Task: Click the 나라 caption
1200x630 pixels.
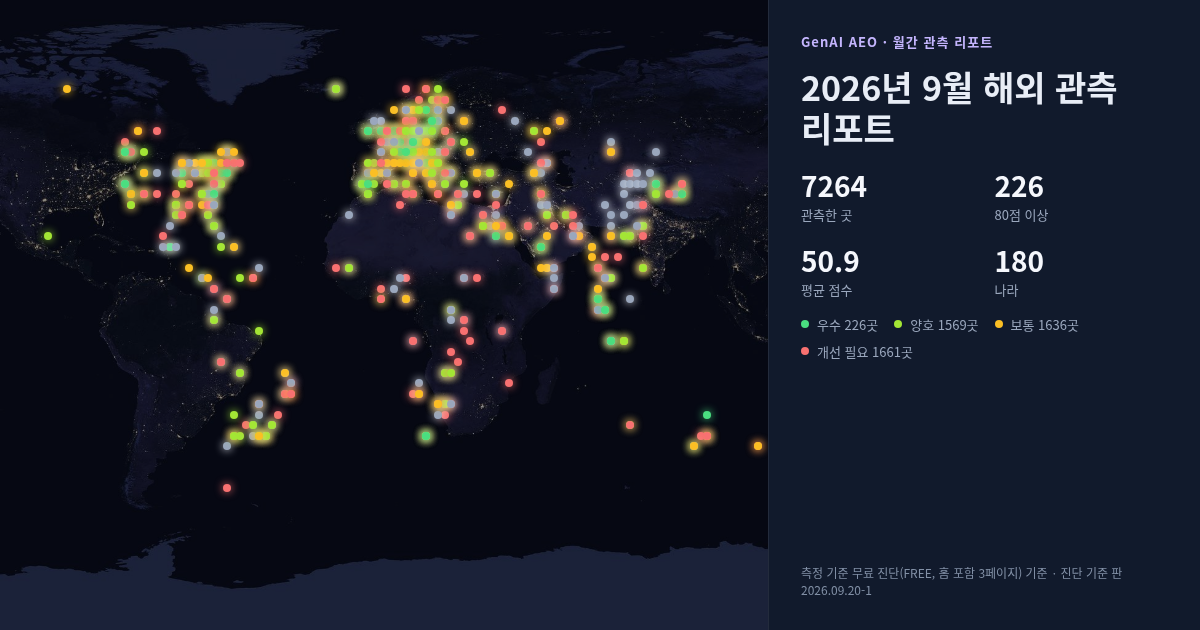Action: 1006,290
